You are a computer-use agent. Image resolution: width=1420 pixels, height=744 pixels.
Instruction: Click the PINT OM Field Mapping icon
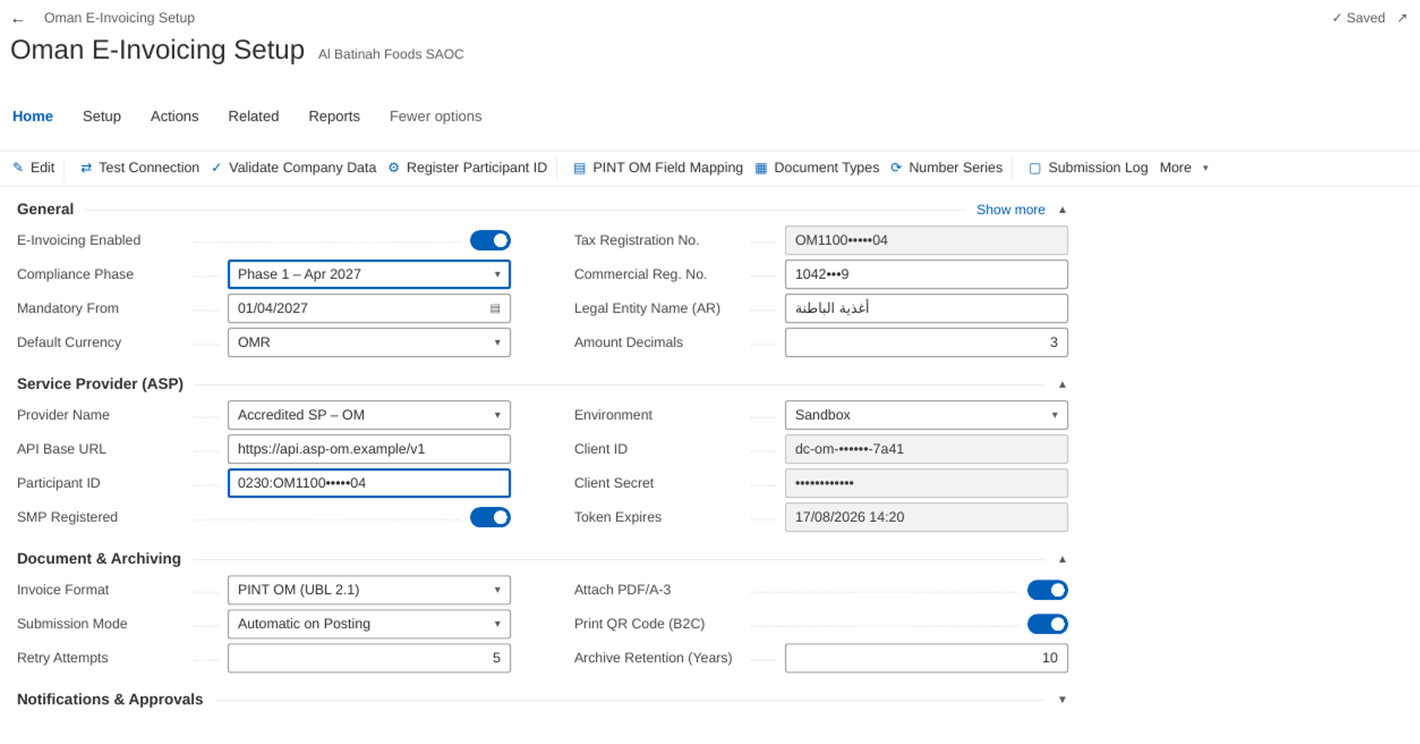579,168
